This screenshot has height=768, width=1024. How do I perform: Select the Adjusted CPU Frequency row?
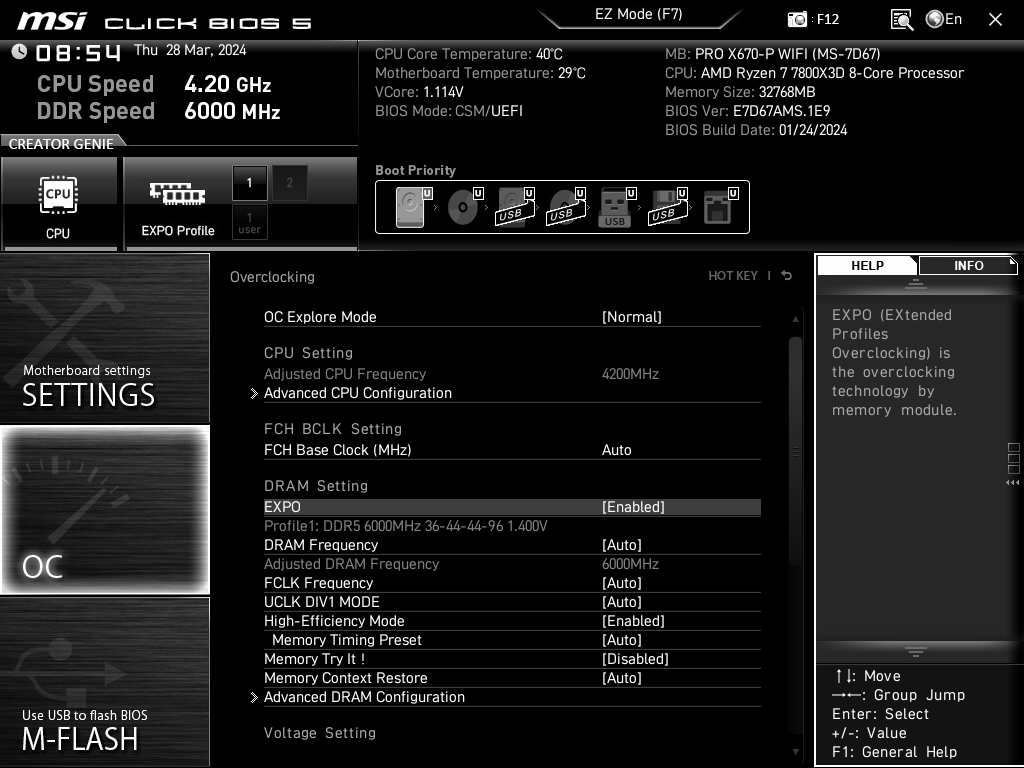point(512,374)
